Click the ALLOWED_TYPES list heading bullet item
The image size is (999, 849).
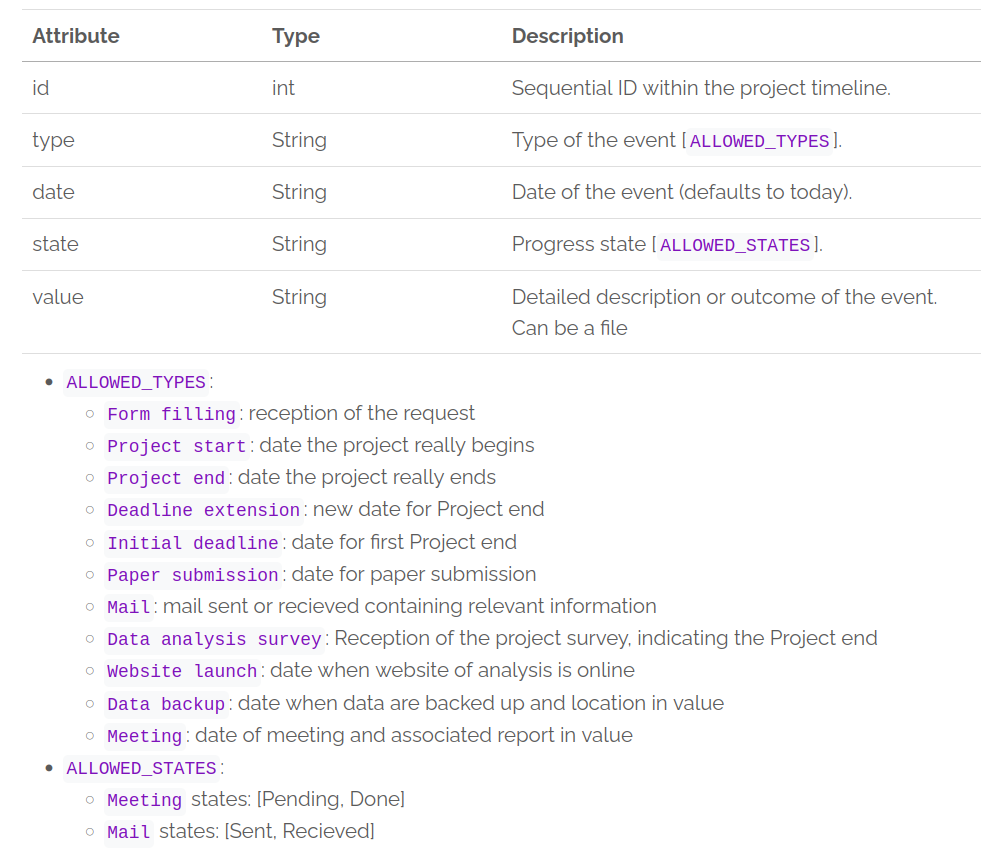136,382
